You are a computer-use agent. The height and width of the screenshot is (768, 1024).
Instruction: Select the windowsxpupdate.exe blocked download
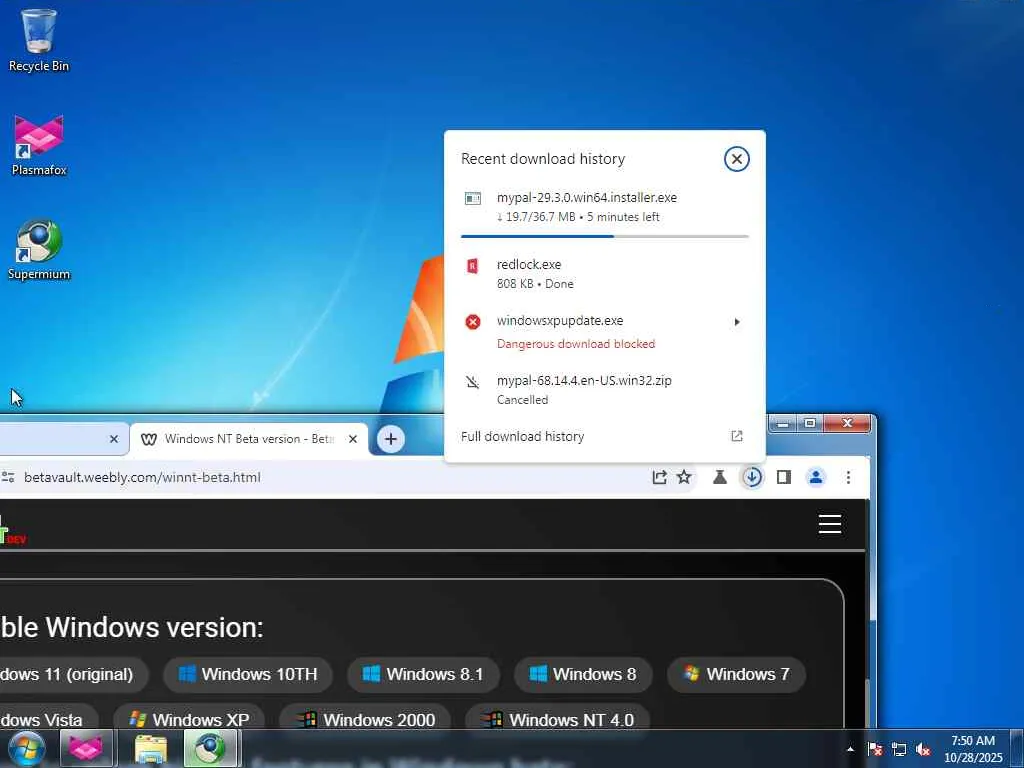tap(604, 331)
